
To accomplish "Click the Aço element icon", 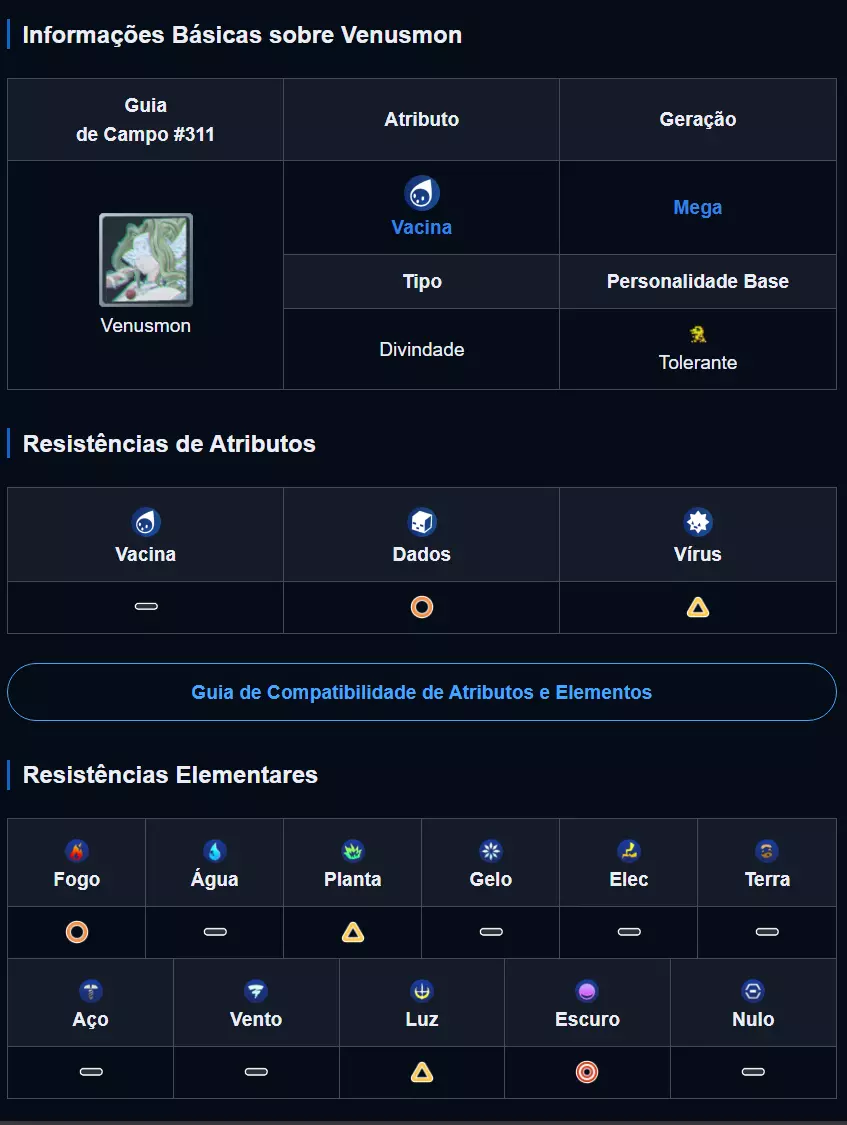I will click(91, 991).
